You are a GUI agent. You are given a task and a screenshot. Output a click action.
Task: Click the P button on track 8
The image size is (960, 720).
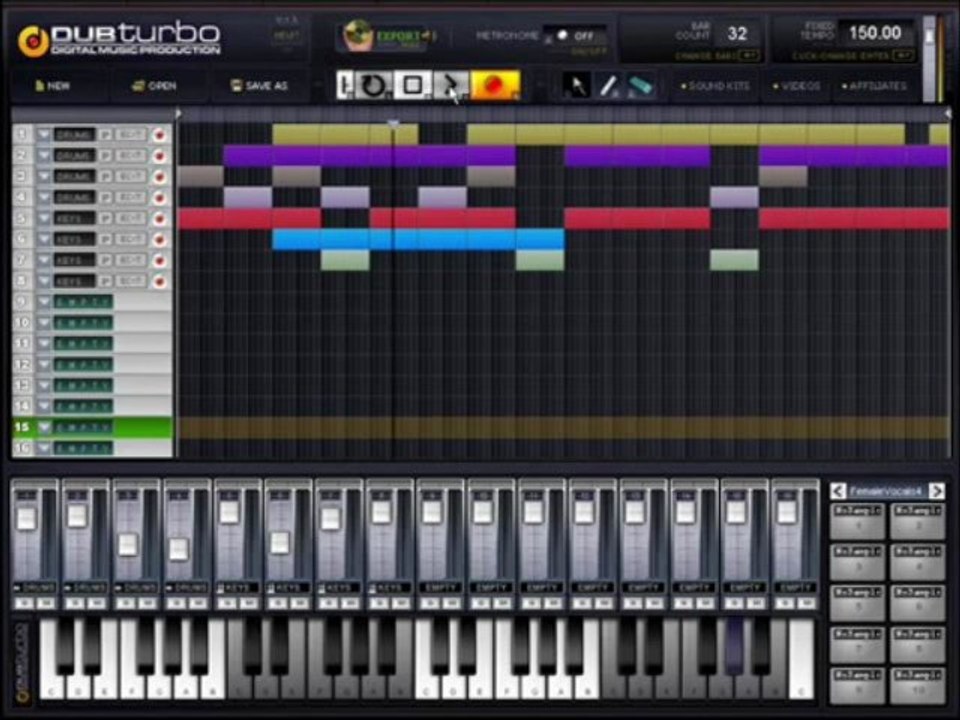point(106,281)
